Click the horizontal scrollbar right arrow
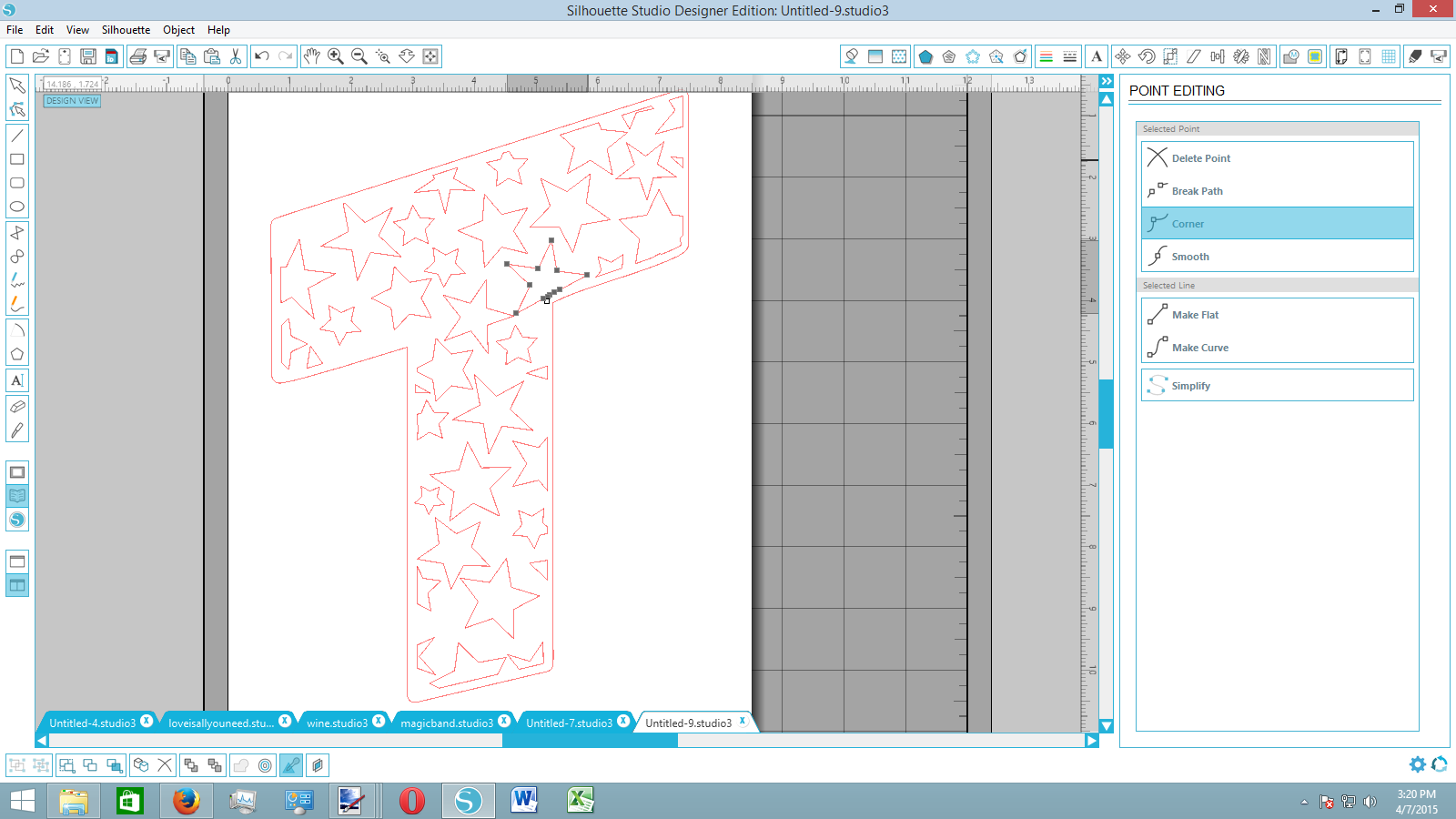Image resolution: width=1456 pixels, height=819 pixels. click(x=1092, y=741)
